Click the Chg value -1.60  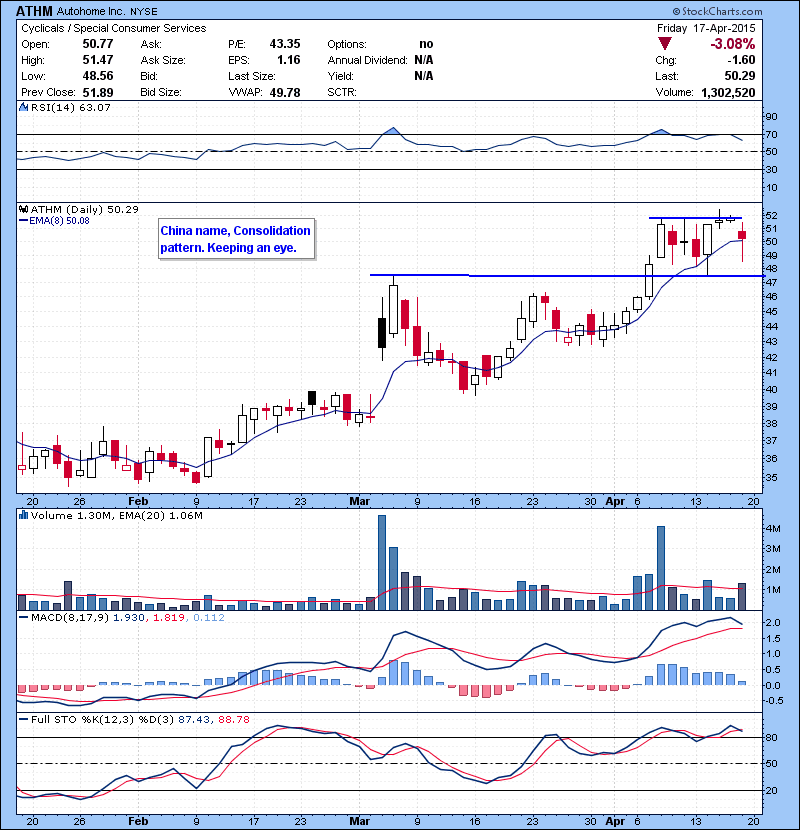(x=741, y=59)
